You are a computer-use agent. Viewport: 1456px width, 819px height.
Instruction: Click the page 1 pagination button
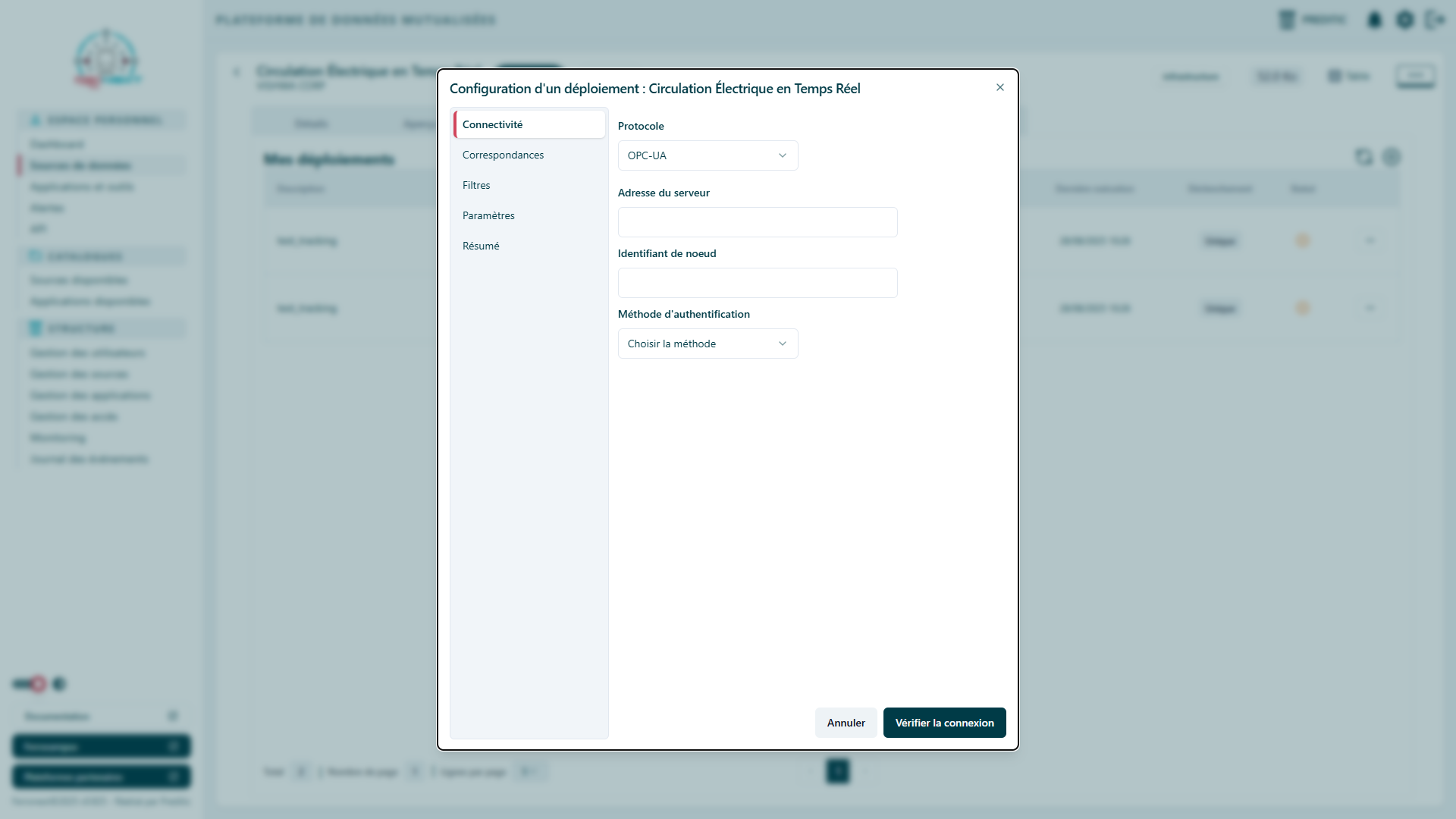838,771
